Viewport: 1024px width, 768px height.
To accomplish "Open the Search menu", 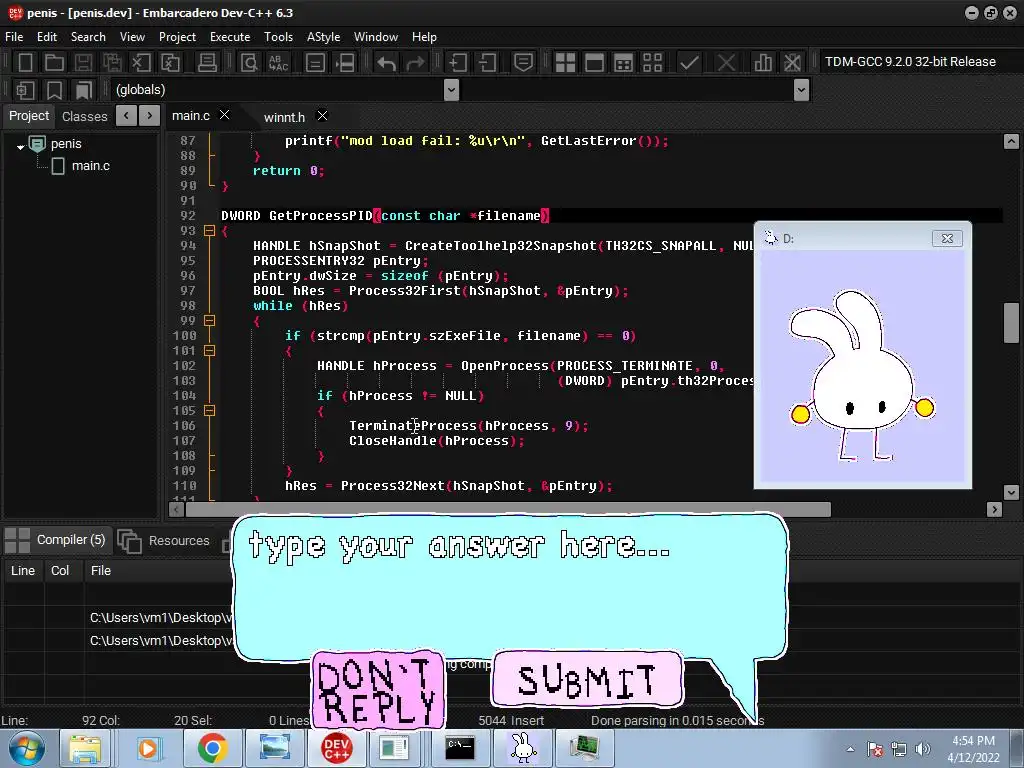I will tap(88, 37).
